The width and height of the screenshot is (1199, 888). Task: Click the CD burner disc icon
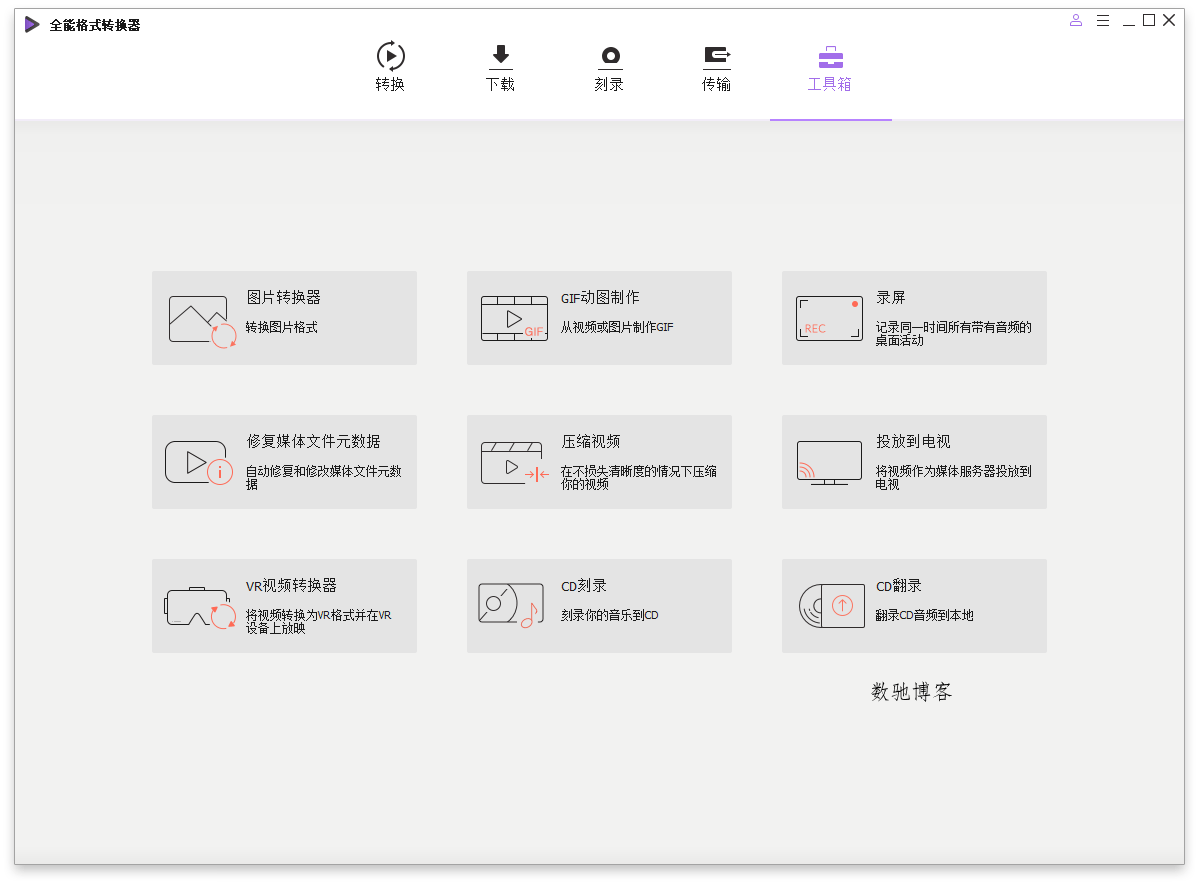click(x=511, y=605)
